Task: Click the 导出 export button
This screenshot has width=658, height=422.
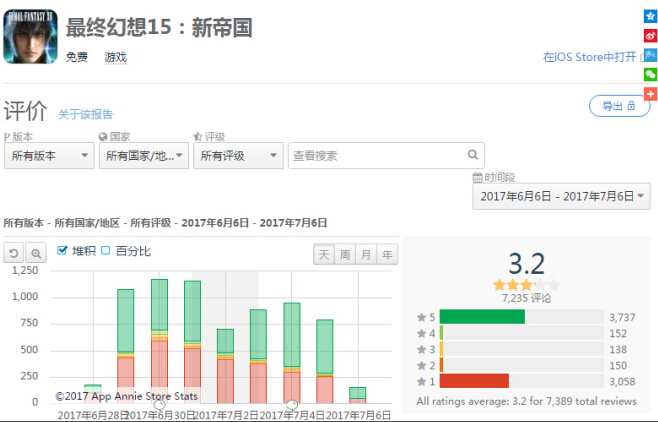Action: (x=619, y=106)
